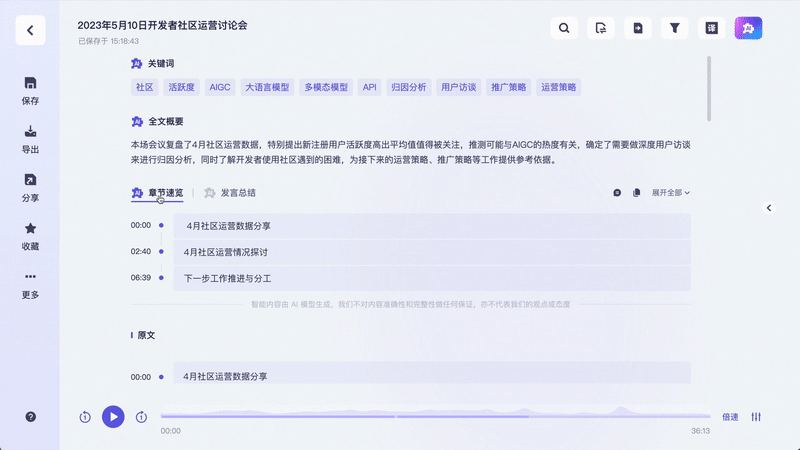Expand the collapsed right side panel
The image size is (800, 450).
768,208
